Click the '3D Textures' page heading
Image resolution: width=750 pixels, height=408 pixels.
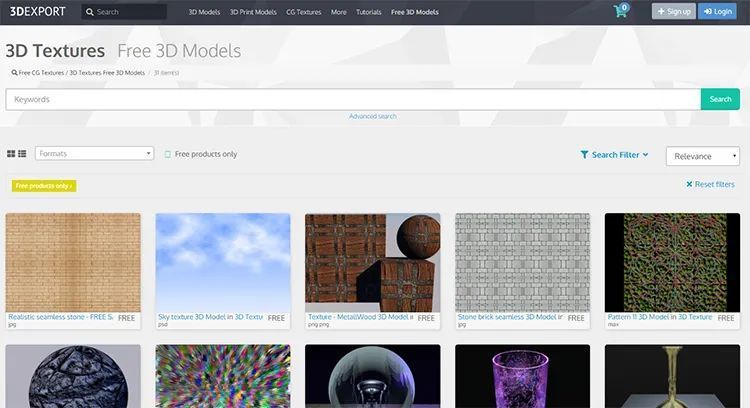55,51
